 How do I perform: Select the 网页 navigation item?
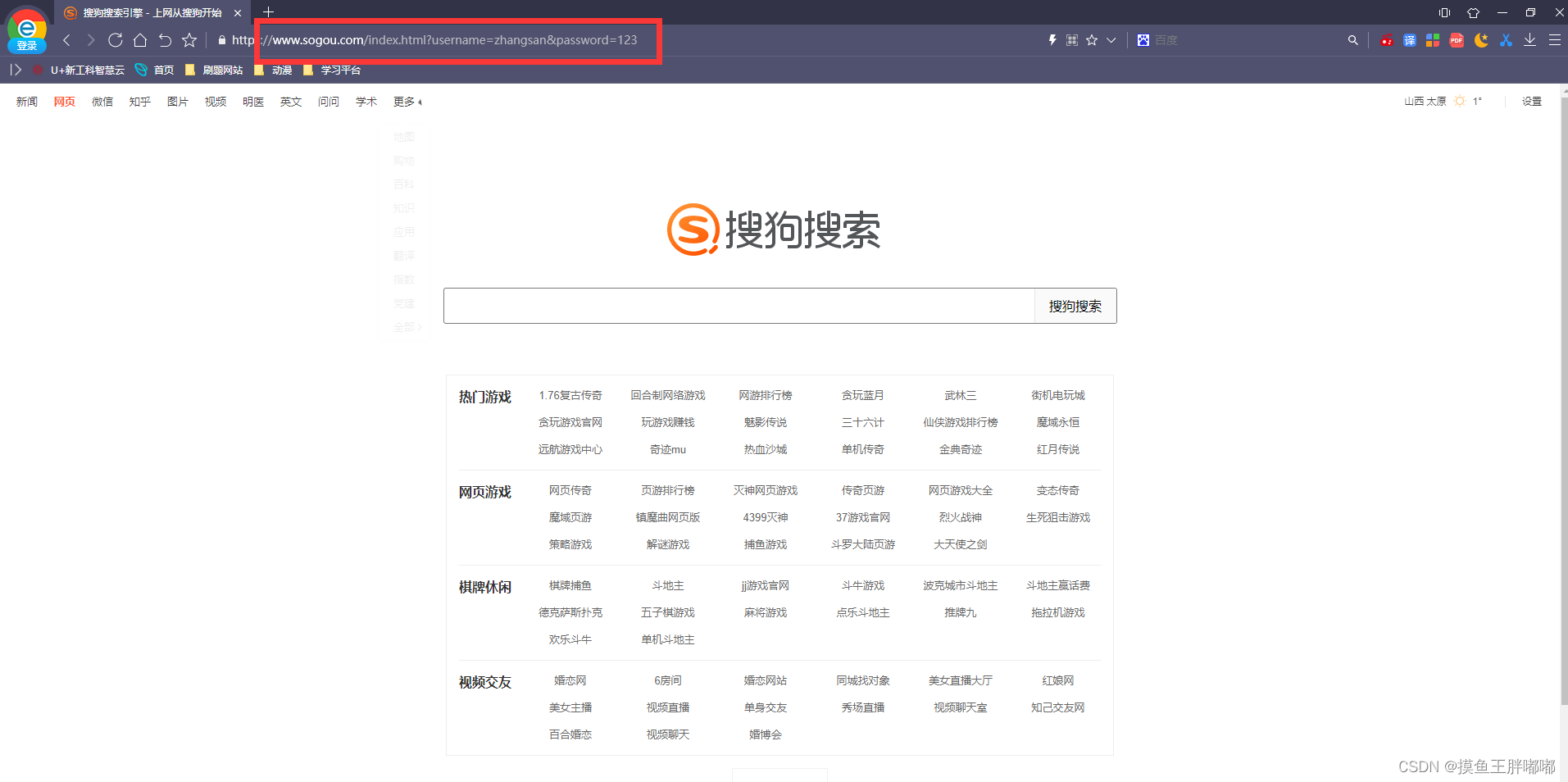coord(65,102)
